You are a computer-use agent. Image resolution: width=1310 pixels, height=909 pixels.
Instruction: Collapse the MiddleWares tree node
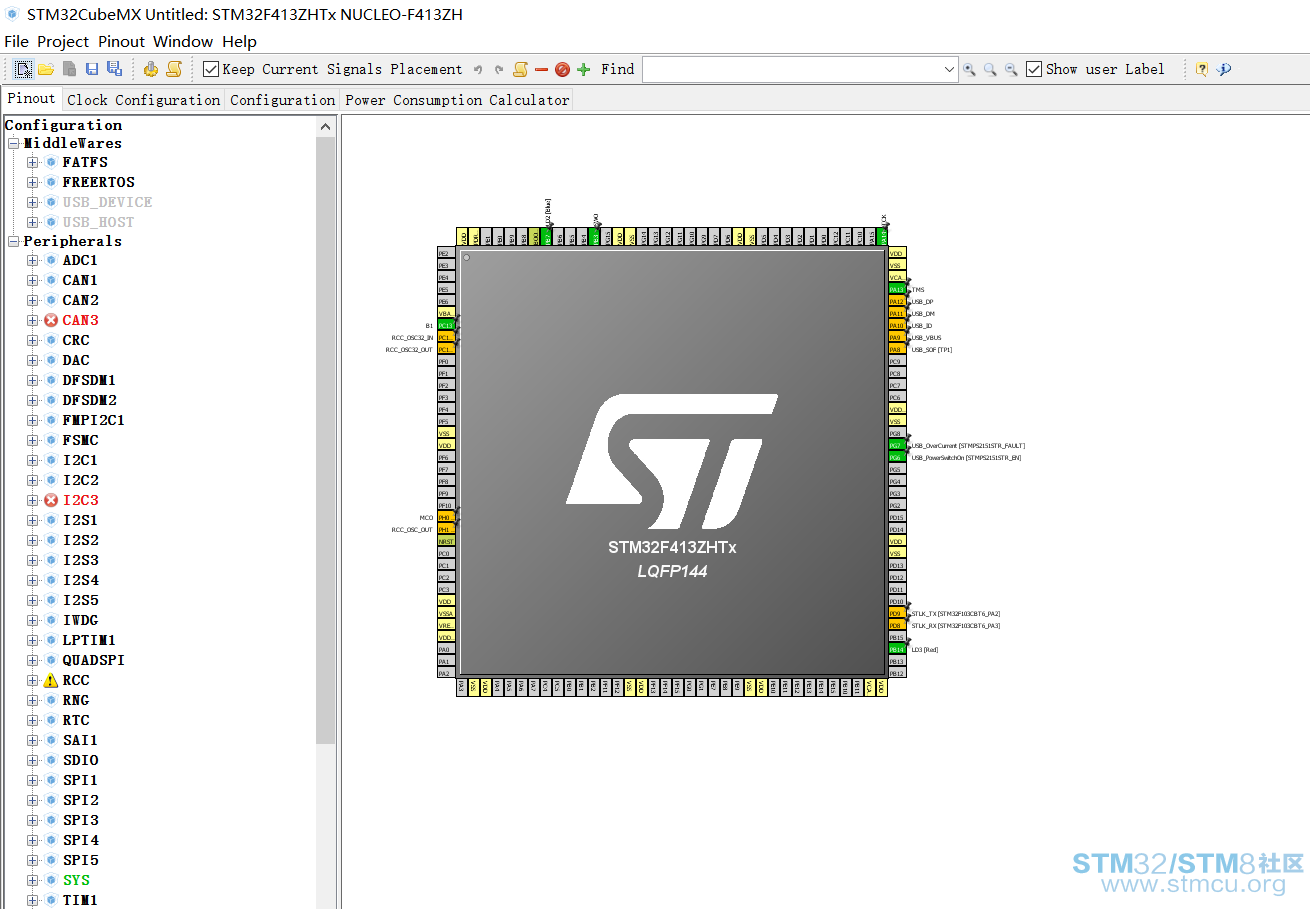pyautogui.click(x=14, y=143)
